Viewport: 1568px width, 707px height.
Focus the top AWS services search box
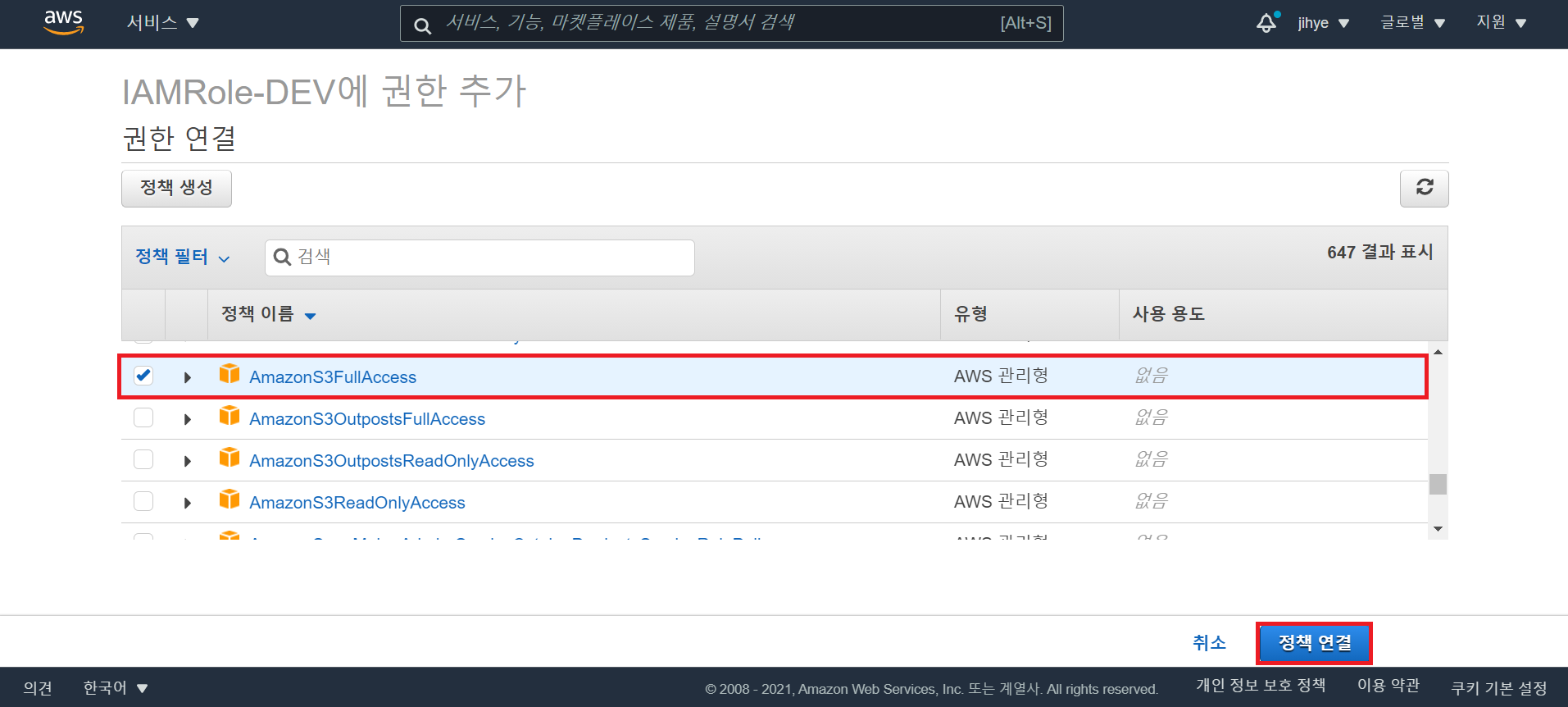click(731, 23)
